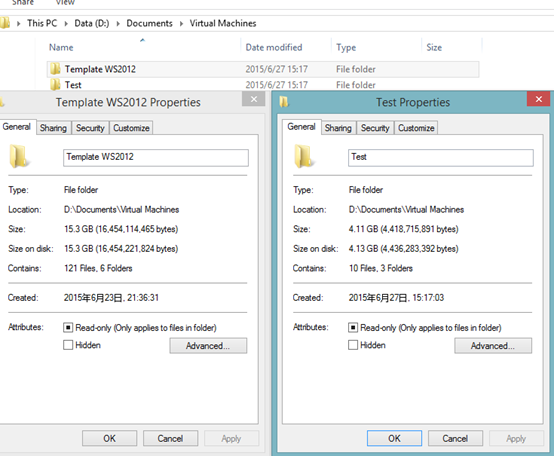Expand the arrow after Data (D:) in breadcrumb

pyautogui.click(x=118, y=24)
